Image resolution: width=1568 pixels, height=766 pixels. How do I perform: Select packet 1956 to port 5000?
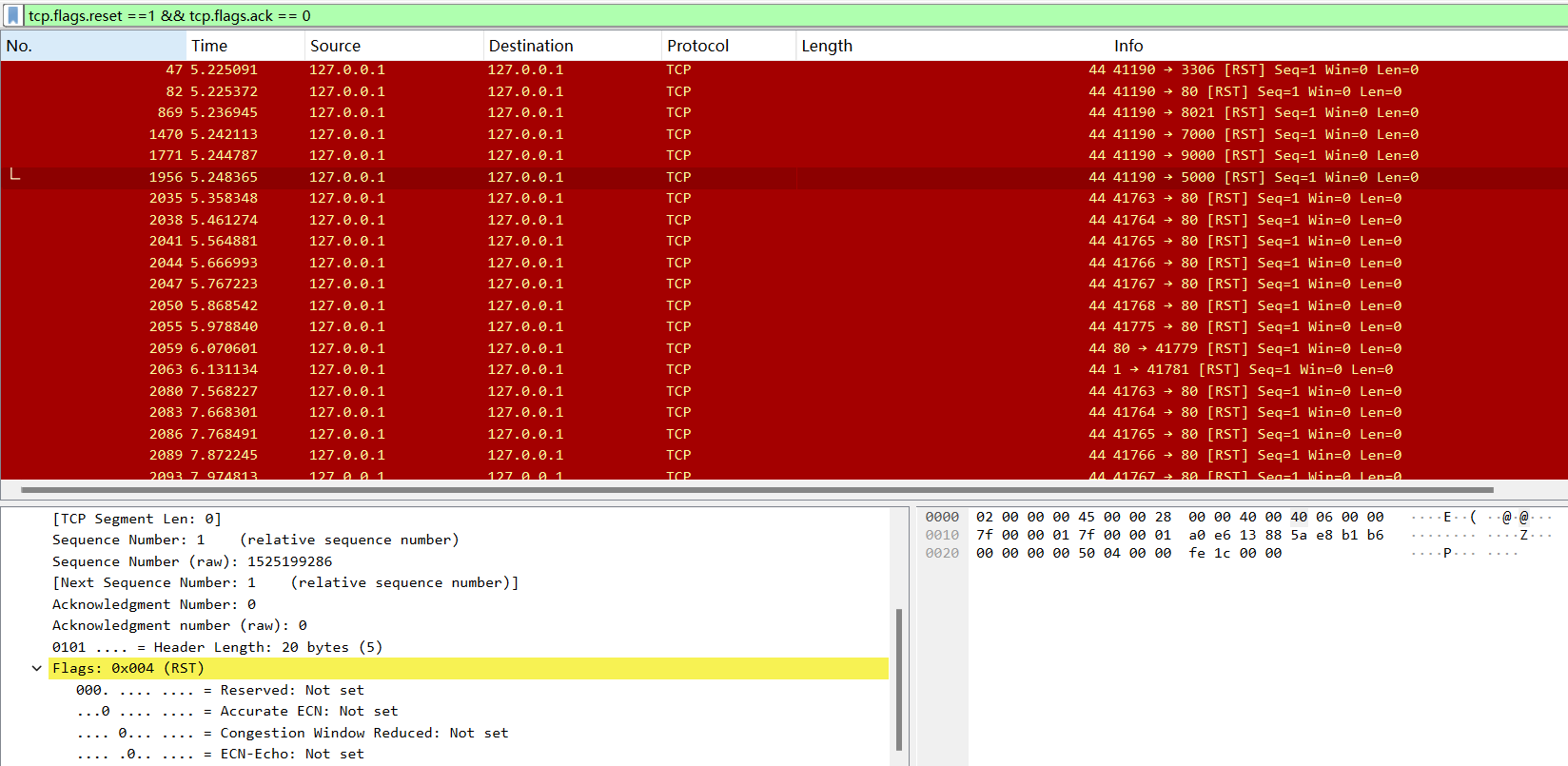pos(784,177)
